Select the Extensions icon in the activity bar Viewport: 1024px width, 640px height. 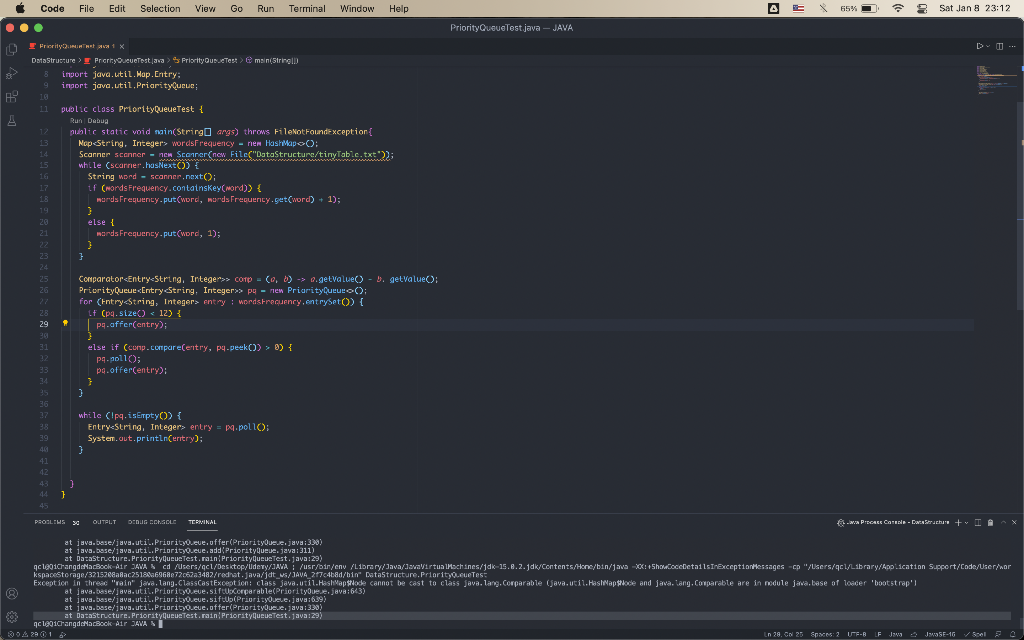[x=11, y=96]
